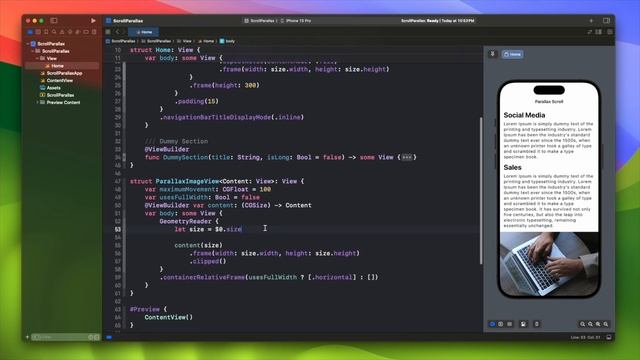Click the add library plus button
640x360 pixels.
click(x=591, y=20)
